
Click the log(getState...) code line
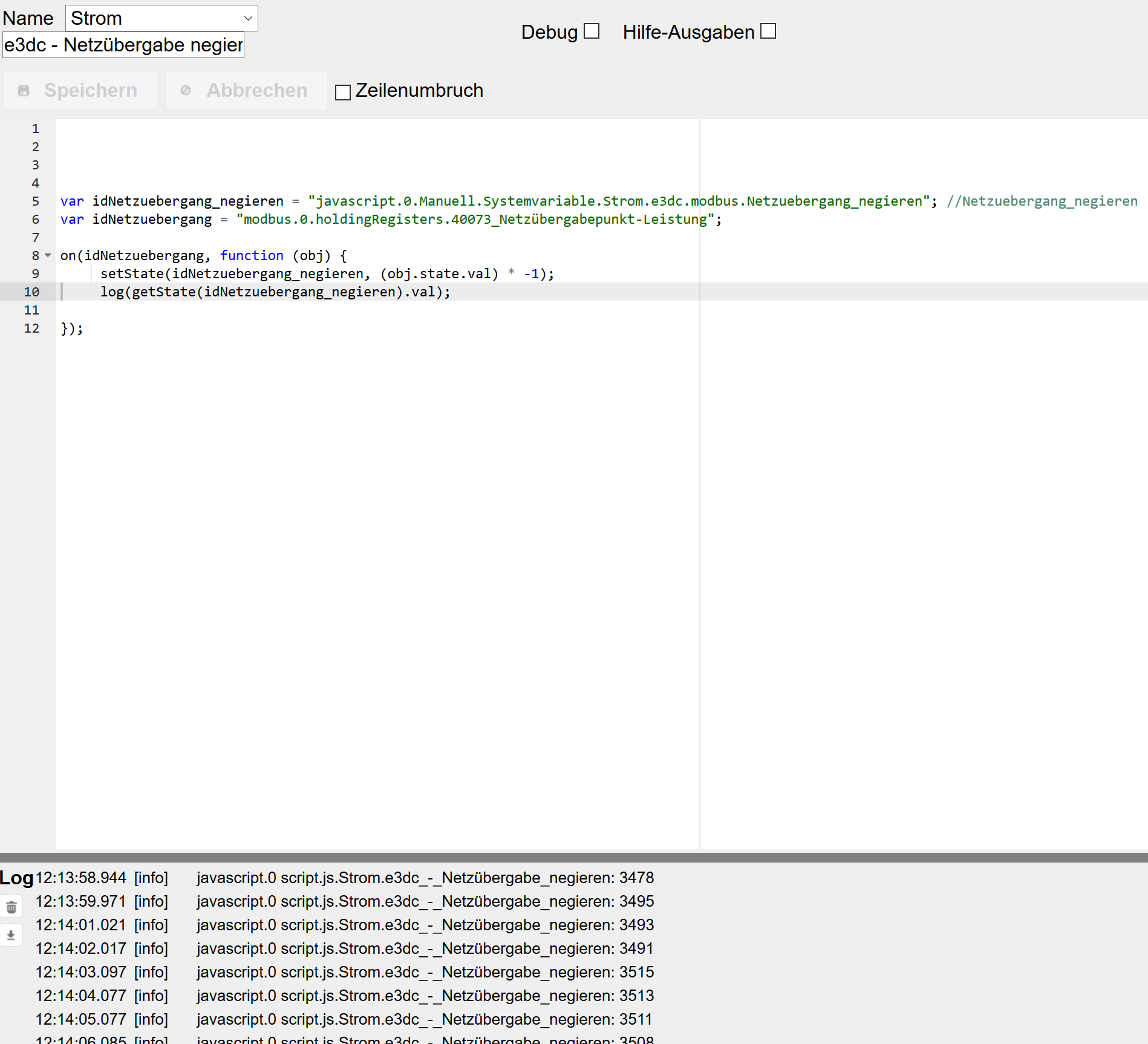click(275, 292)
